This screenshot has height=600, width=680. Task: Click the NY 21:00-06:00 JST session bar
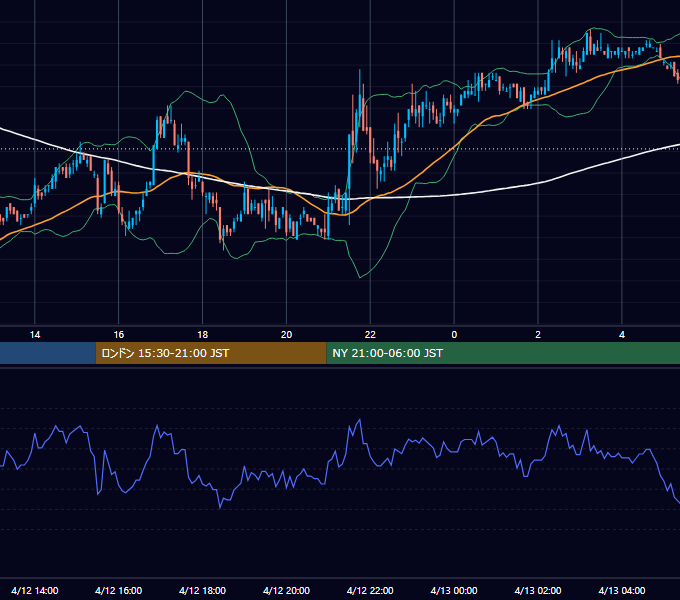tap(503, 353)
